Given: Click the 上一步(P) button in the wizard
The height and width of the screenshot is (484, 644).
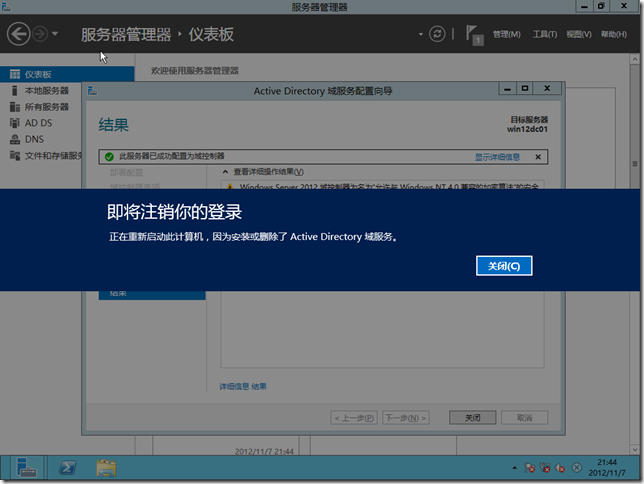Looking at the screenshot, I should (x=354, y=418).
